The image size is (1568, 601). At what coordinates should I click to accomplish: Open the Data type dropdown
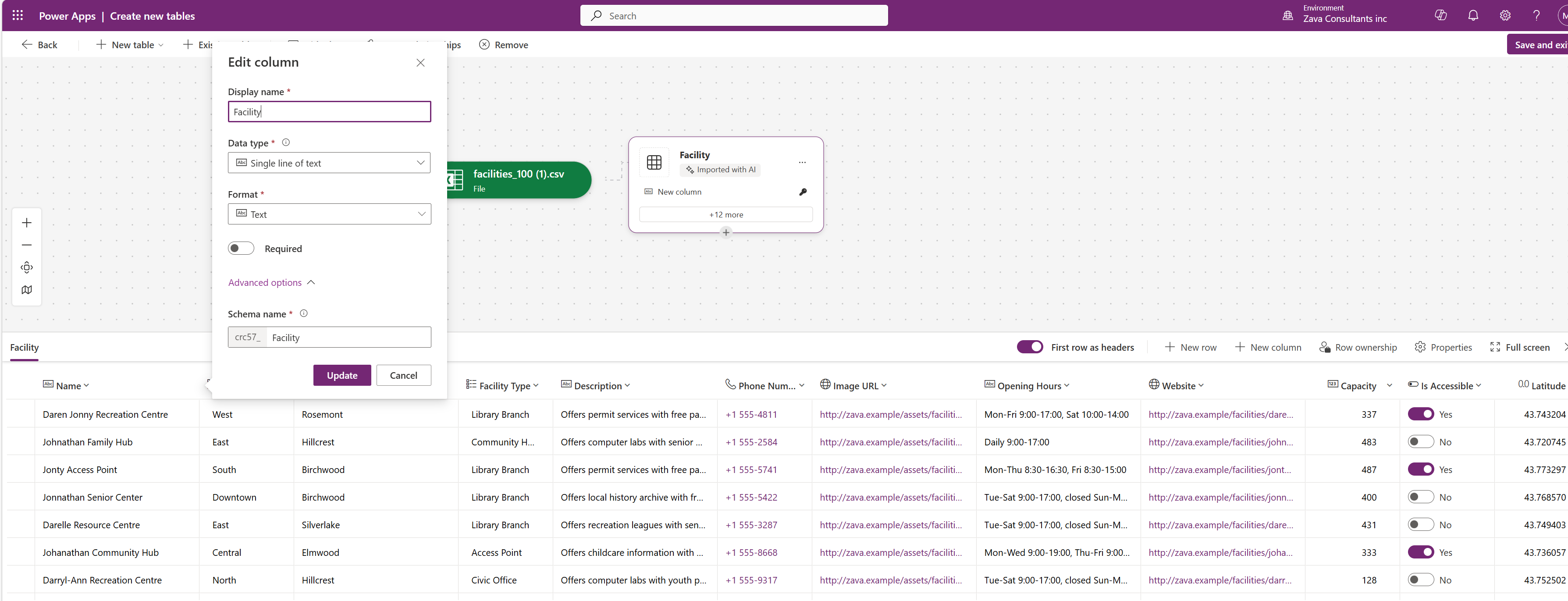tap(329, 163)
